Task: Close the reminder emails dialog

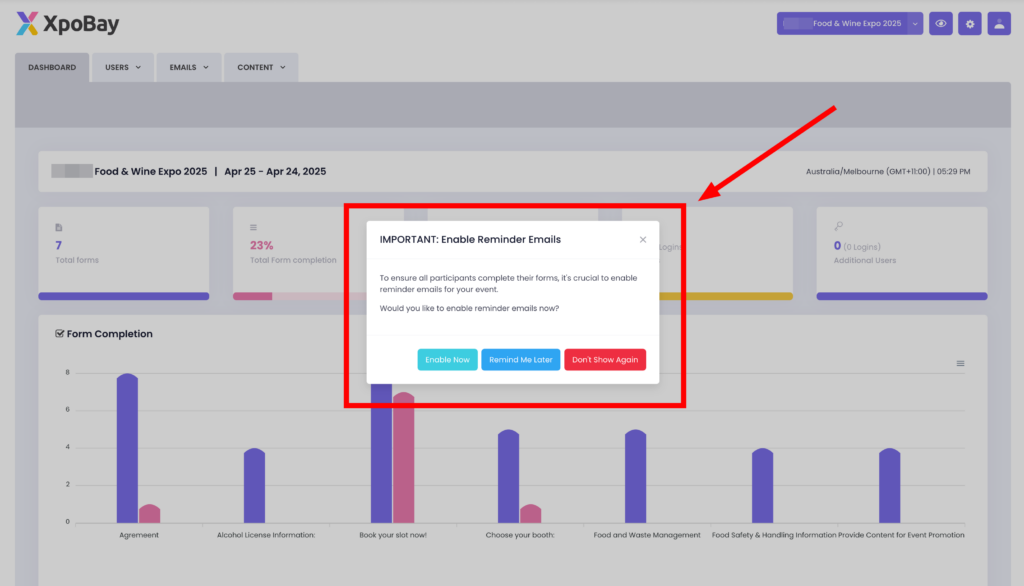Action: [643, 240]
